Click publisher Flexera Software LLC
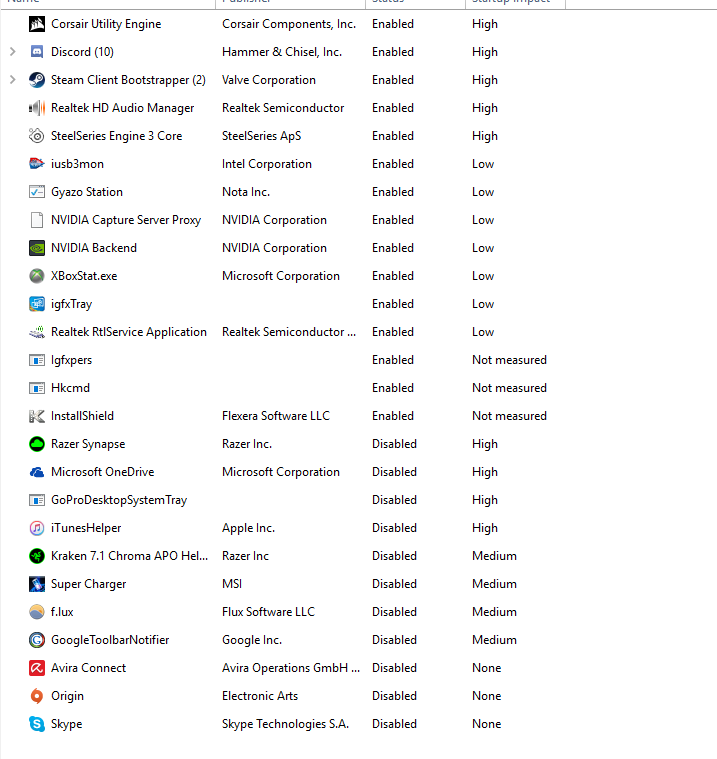This screenshot has height=759, width=717. point(276,416)
